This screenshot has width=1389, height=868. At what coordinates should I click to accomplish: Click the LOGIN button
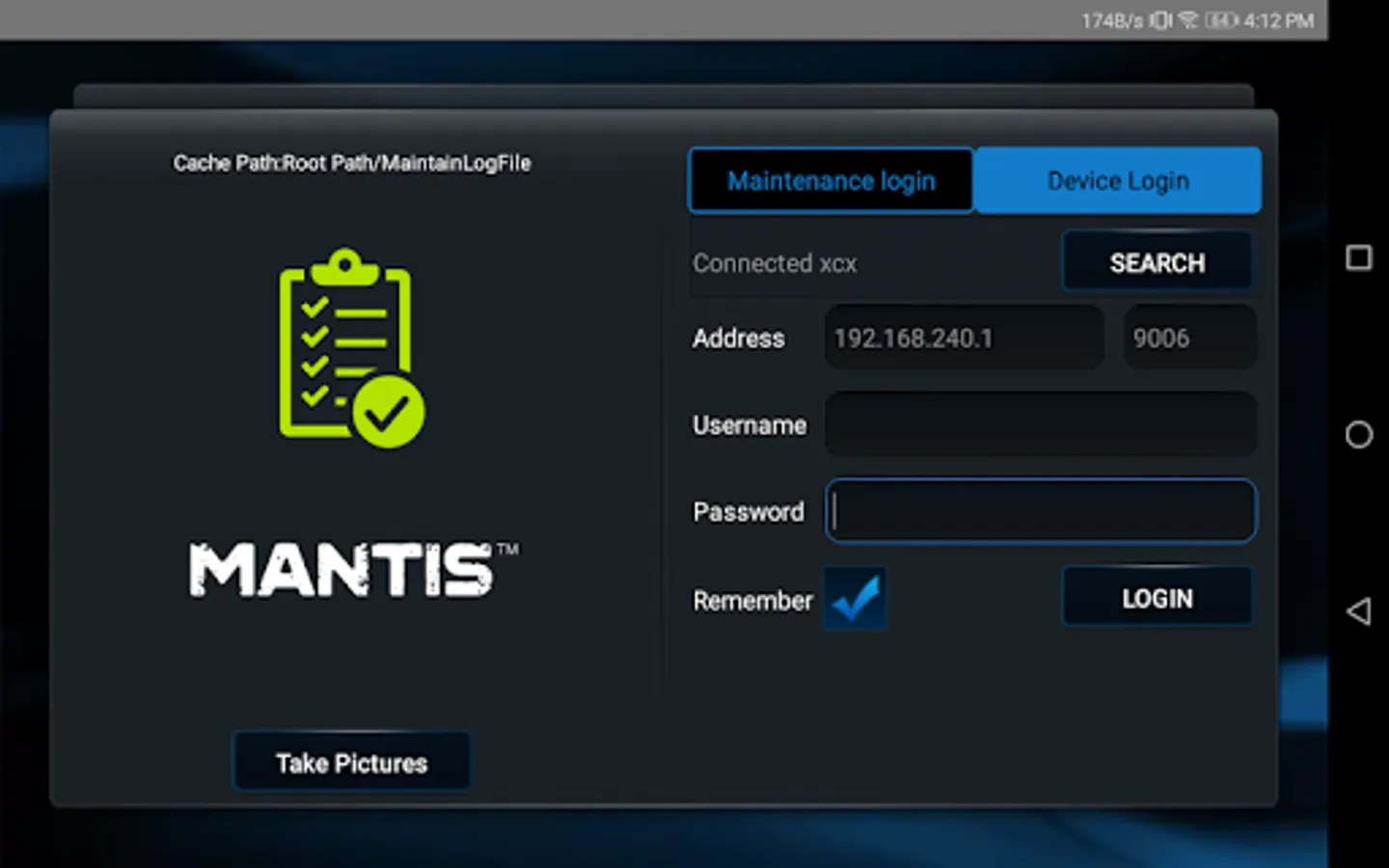pos(1157,599)
